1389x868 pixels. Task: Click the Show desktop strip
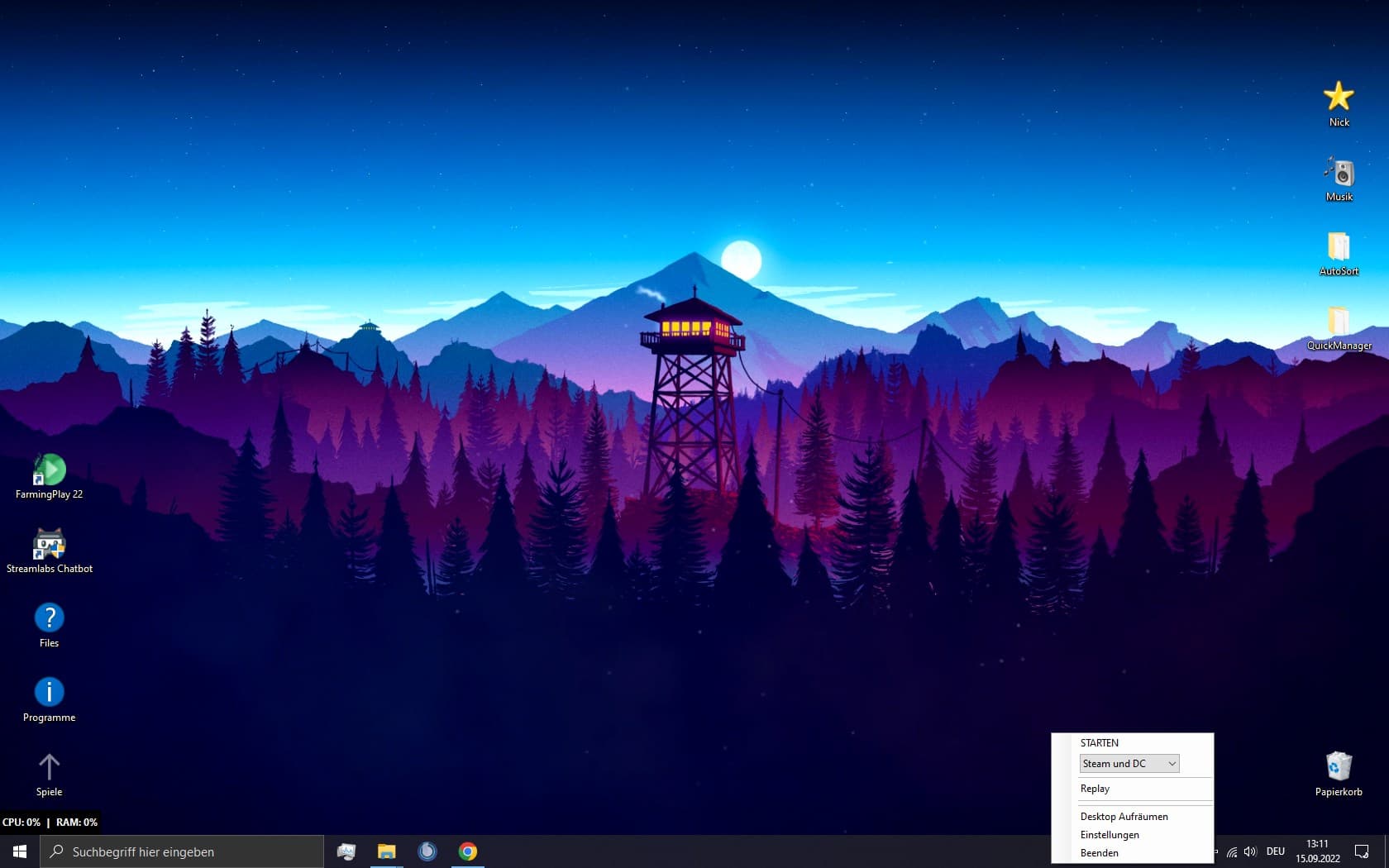tap(1387, 851)
